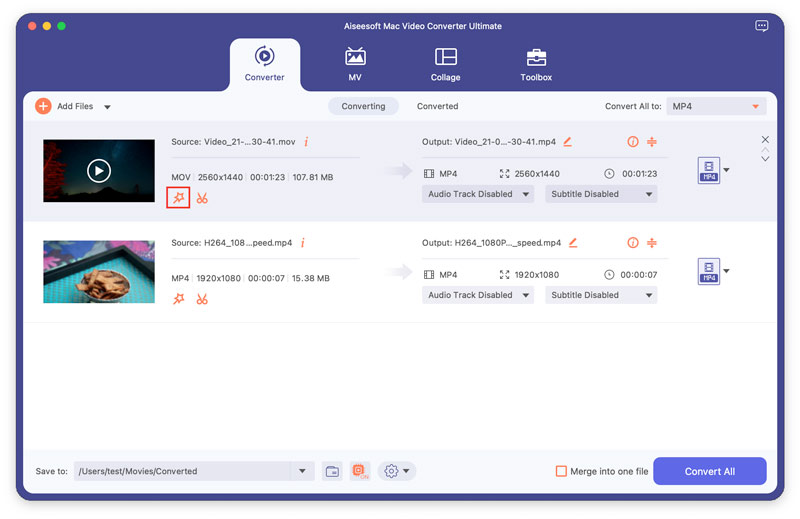This screenshot has width=800, height=519.
Task: Open Audio Track dropdown for 2560x1440 video
Action: point(478,194)
